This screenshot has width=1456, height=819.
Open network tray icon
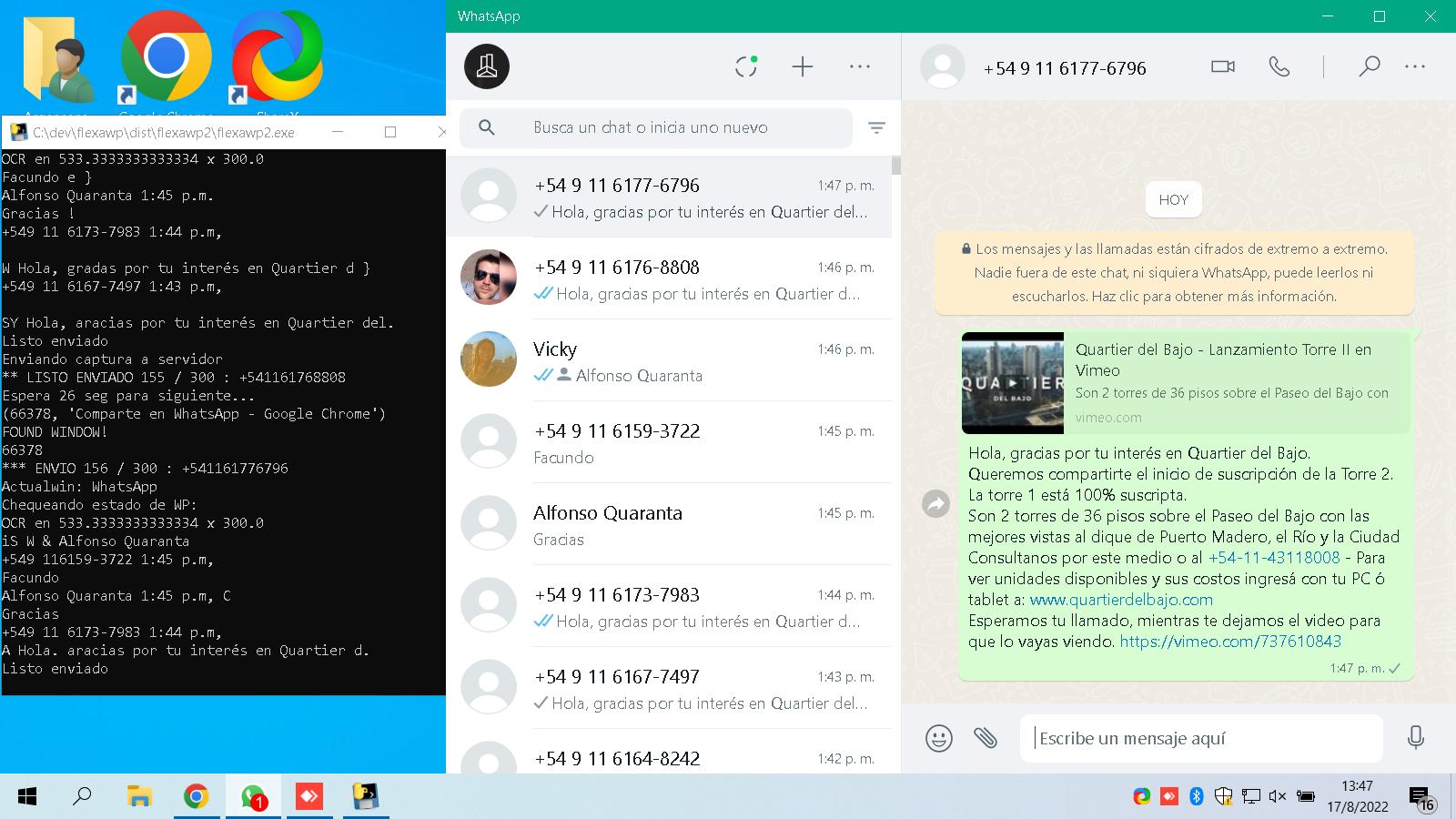1251,796
